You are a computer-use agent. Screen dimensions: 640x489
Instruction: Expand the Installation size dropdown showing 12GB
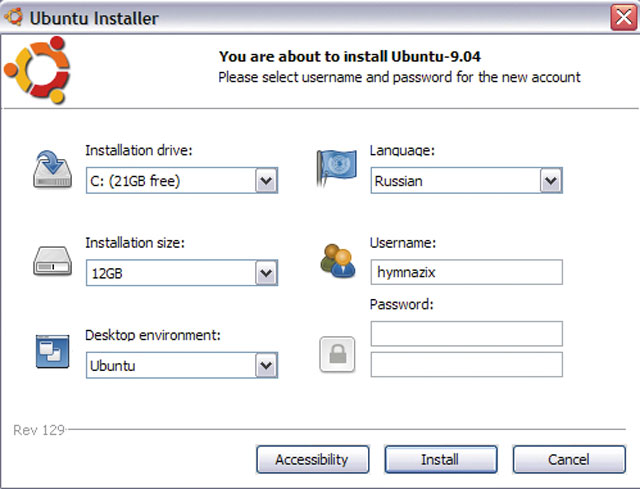click(x=182, y=273)
